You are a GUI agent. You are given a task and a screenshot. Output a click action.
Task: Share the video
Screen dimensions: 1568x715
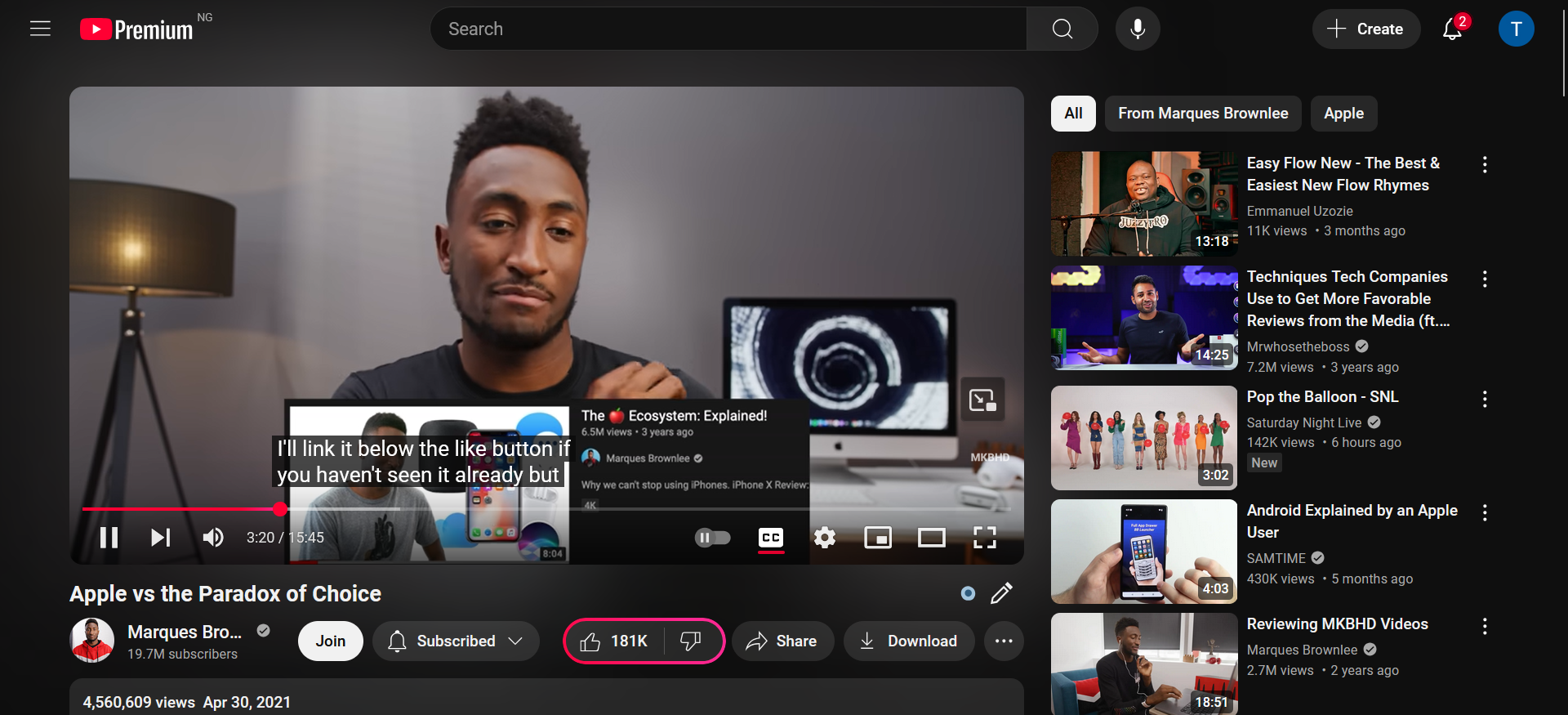click(x=782, y=641)
